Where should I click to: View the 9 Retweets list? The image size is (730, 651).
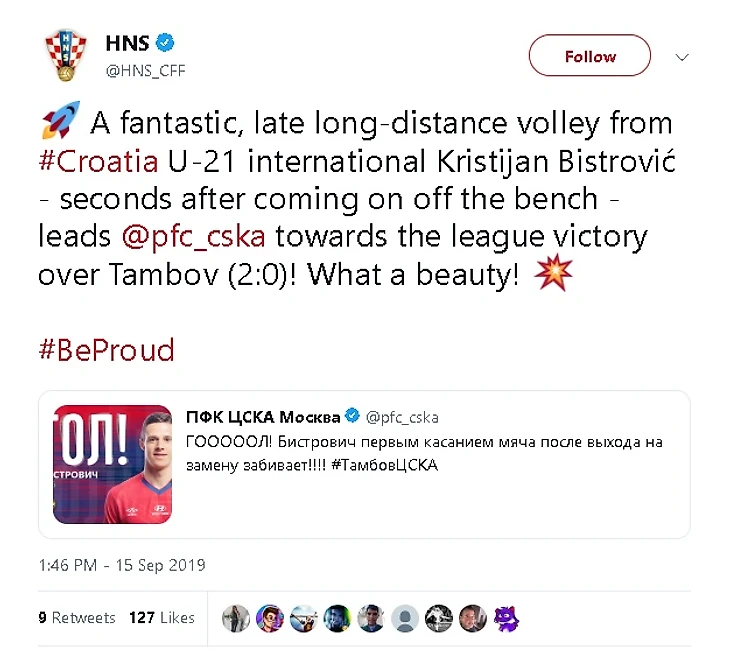point(77,617)
